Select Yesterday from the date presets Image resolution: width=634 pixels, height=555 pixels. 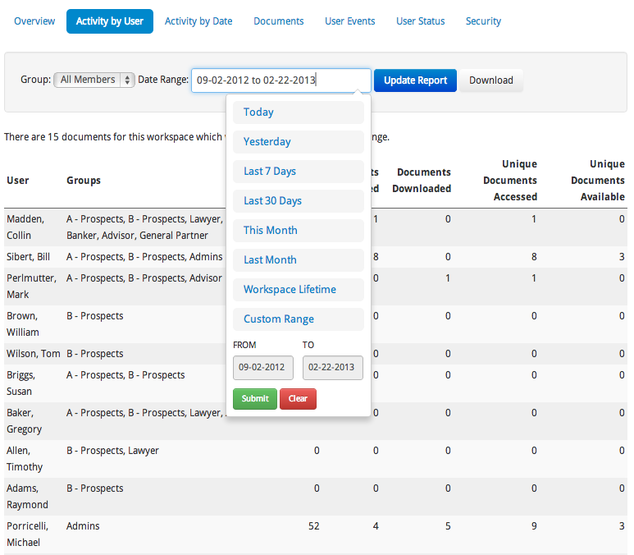pyautogui.click(x=298, y=142)
